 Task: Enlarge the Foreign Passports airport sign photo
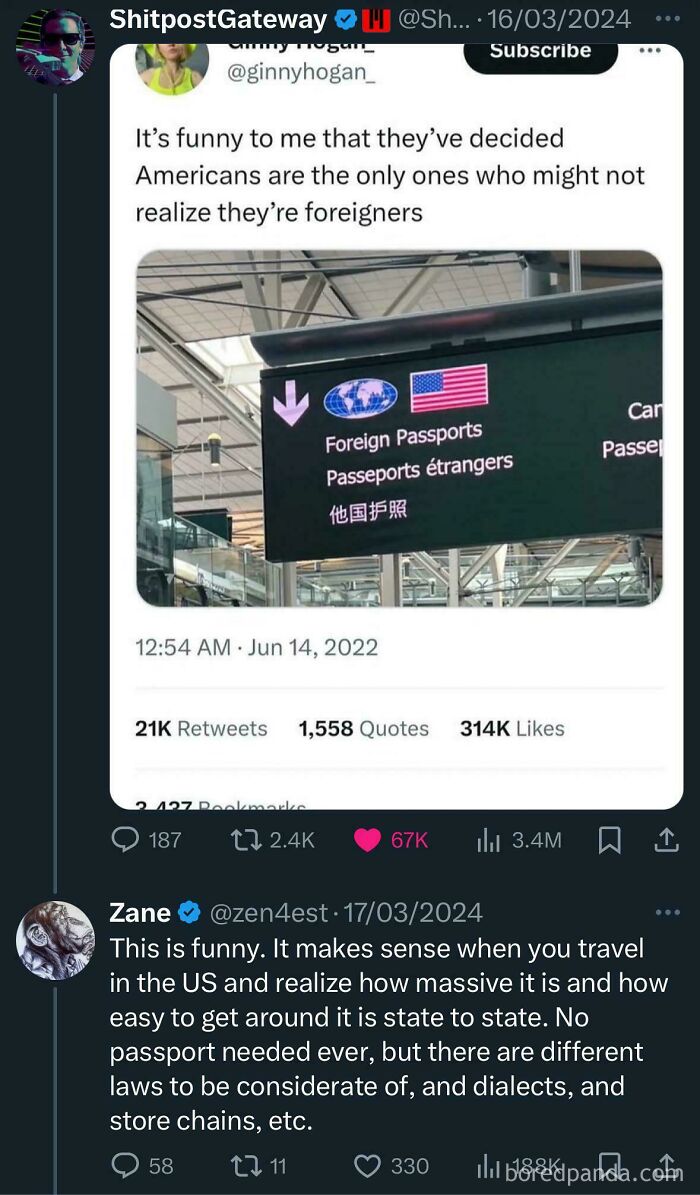click(x=399, y=428)
